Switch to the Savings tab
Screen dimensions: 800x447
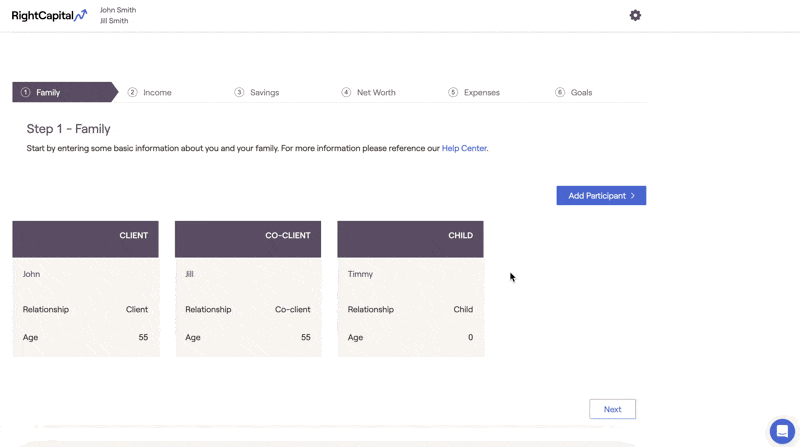(264, 92)
